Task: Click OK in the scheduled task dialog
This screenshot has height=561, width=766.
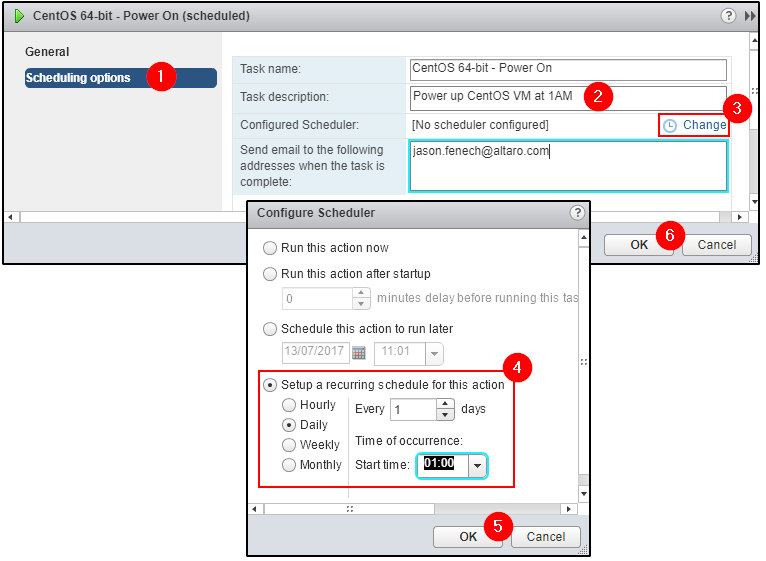Action: 638,244
